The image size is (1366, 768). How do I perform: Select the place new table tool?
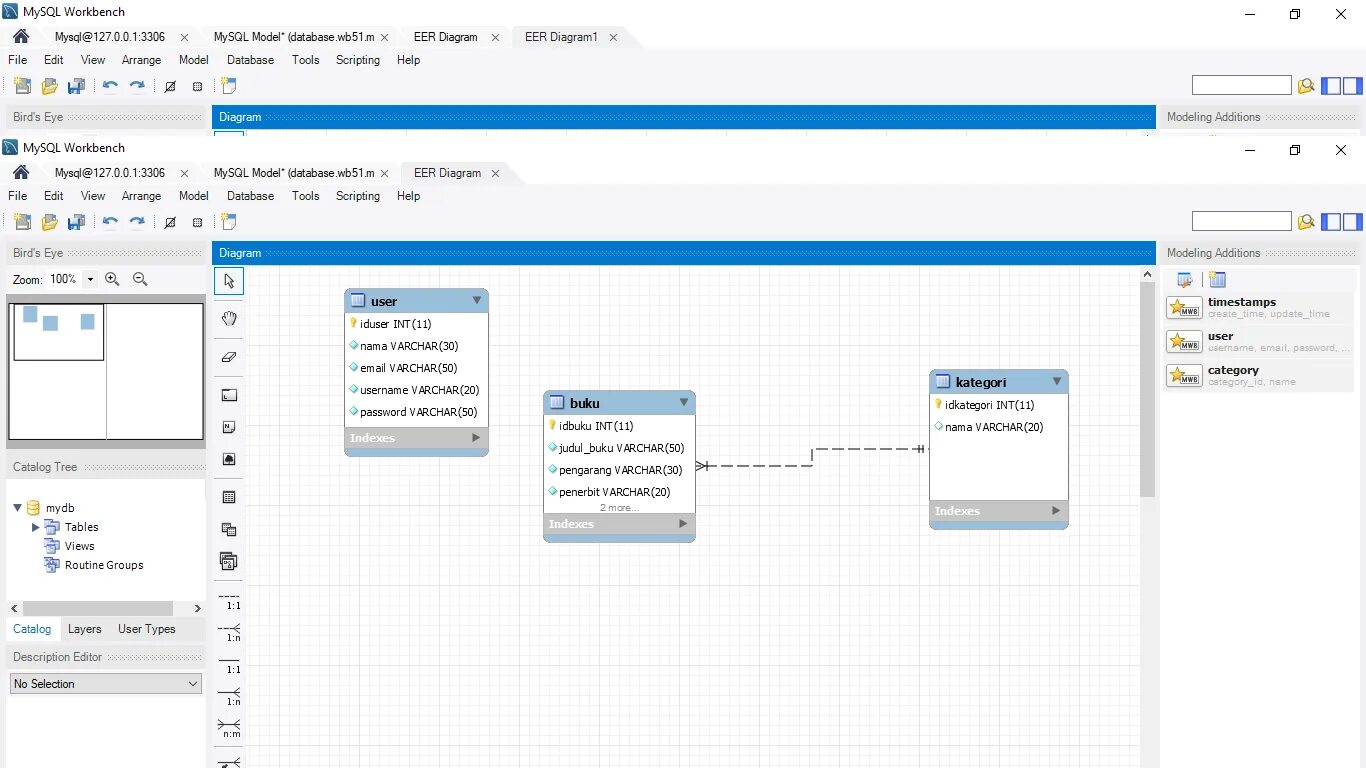pyautogui.click(x=229, y=497)
